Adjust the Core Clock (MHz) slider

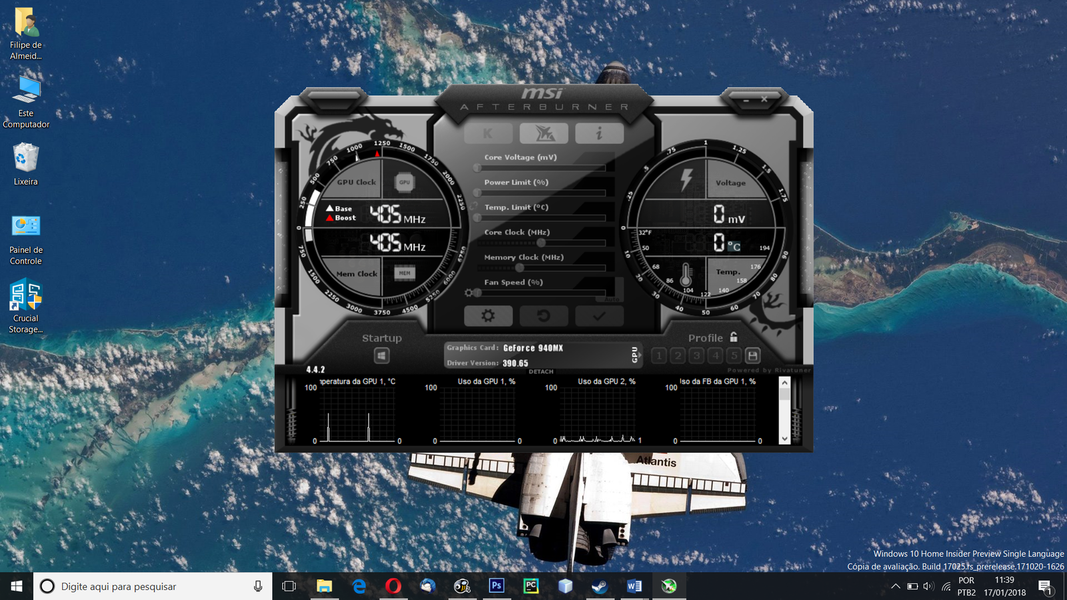[542, 243]
